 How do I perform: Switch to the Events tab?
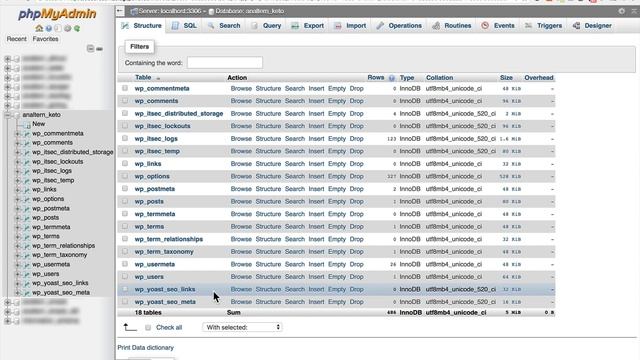(x=498, y=26)
